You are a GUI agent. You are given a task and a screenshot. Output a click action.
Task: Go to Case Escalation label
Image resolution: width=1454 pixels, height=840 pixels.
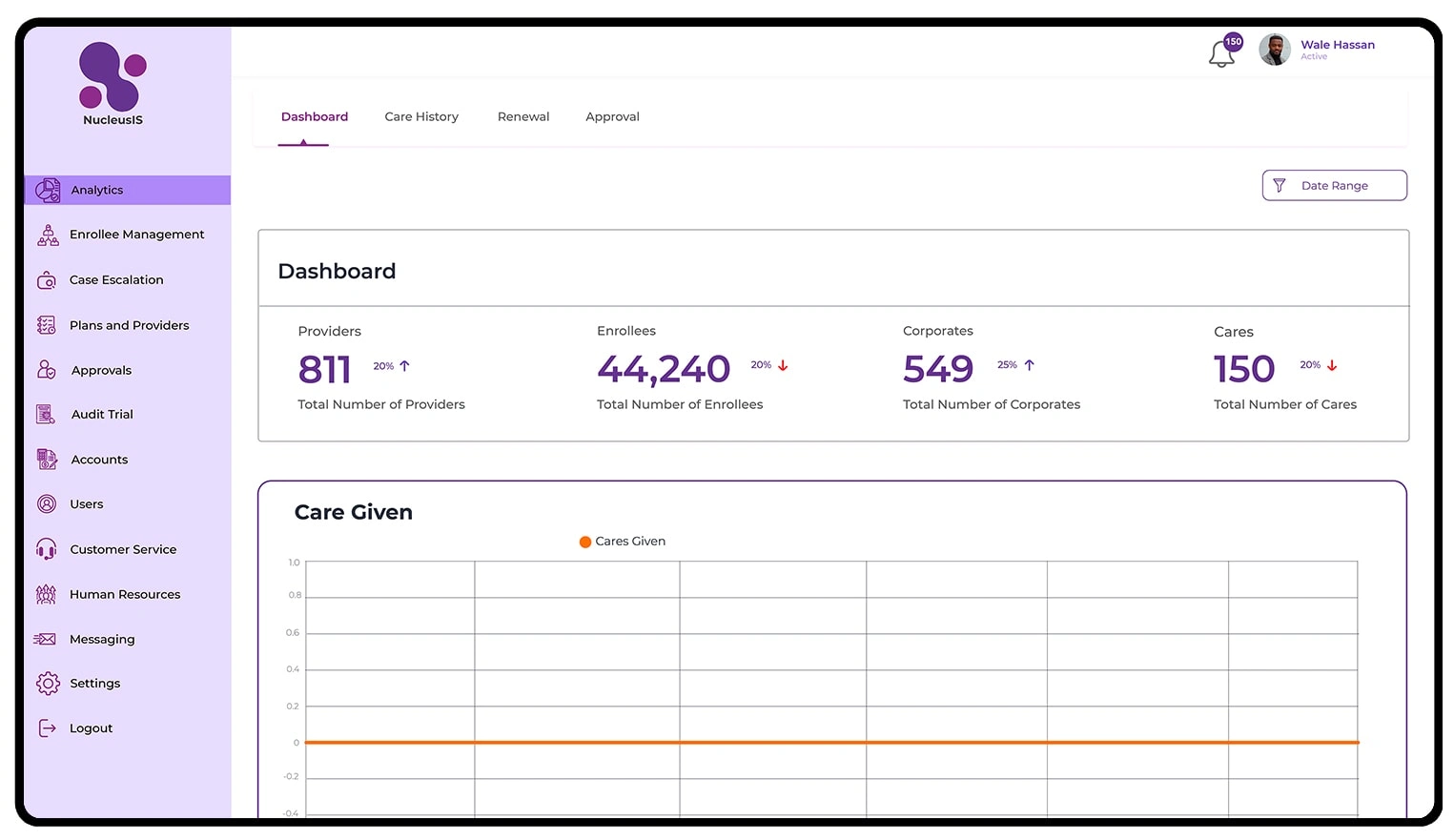[116, 279]
